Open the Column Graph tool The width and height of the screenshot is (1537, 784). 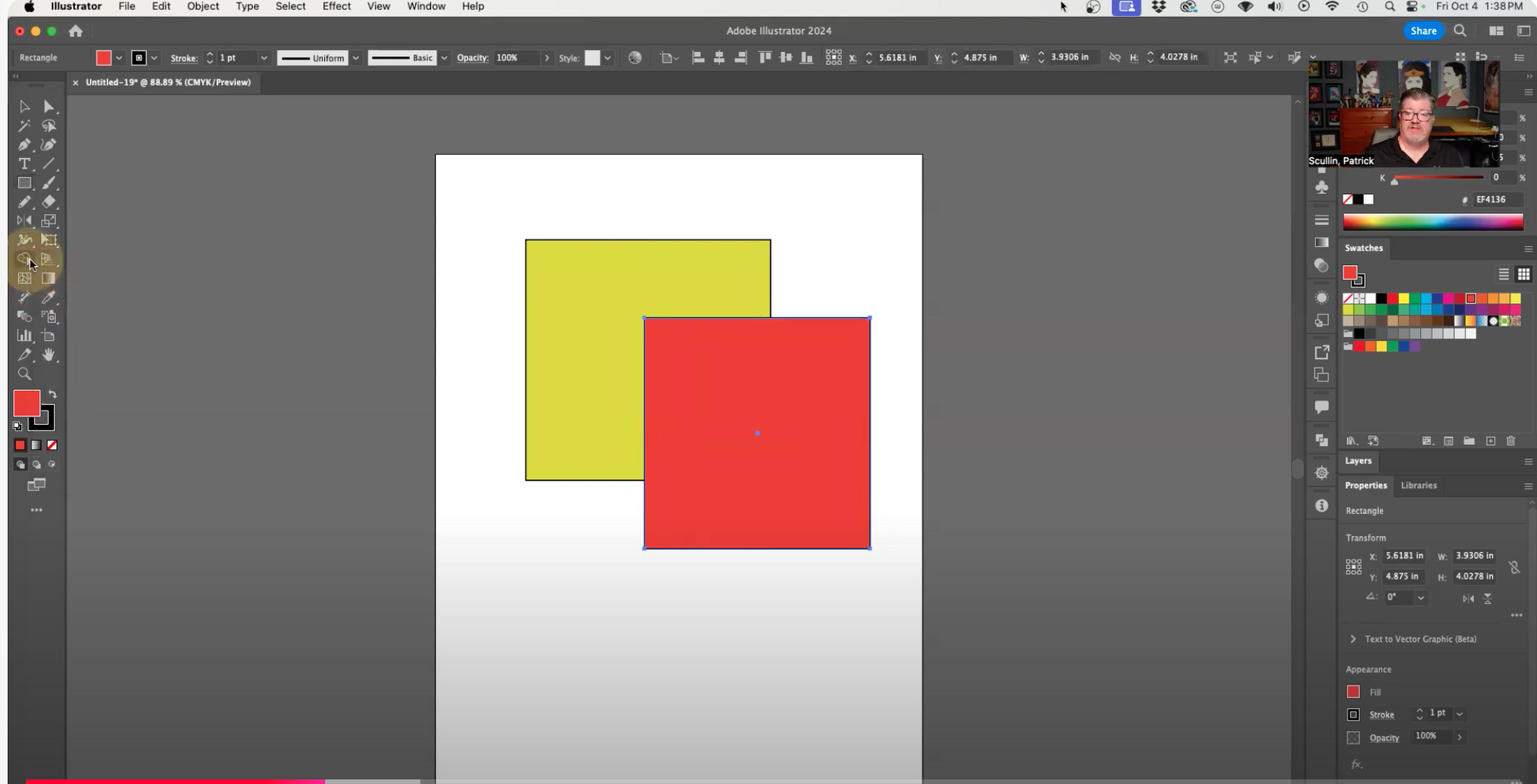24,336
